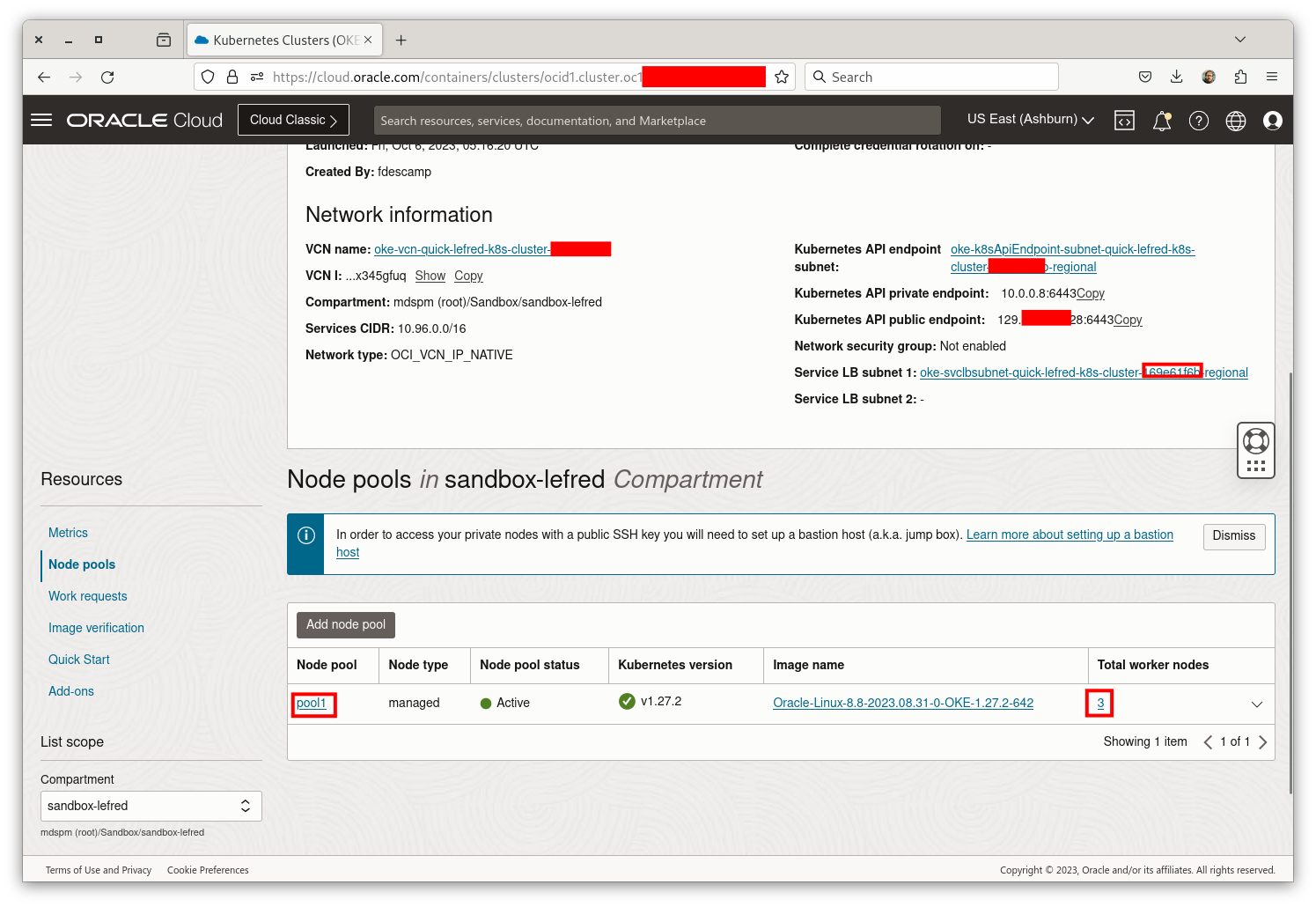Click the Kubernetes version column header
The width and height of the screenshot is (1316, 907).
click(675, 665)
